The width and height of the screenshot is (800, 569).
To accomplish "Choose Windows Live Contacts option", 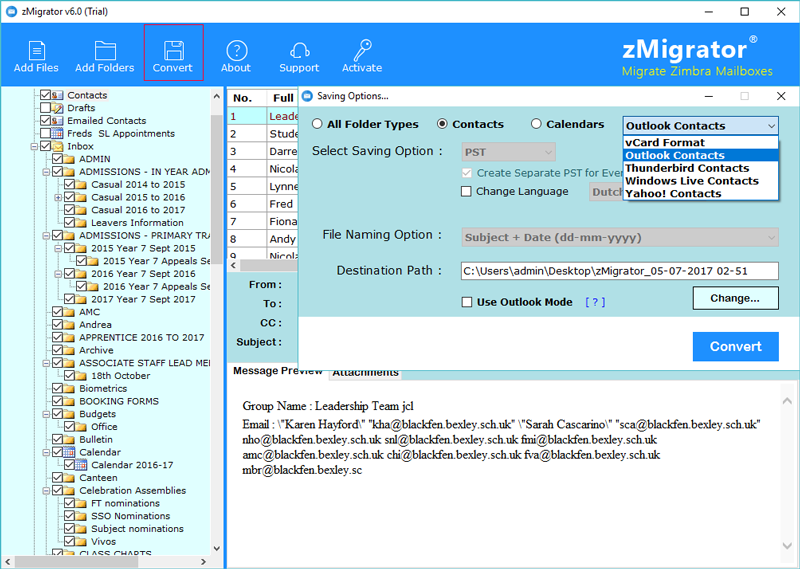I will (x=701, y=181).
